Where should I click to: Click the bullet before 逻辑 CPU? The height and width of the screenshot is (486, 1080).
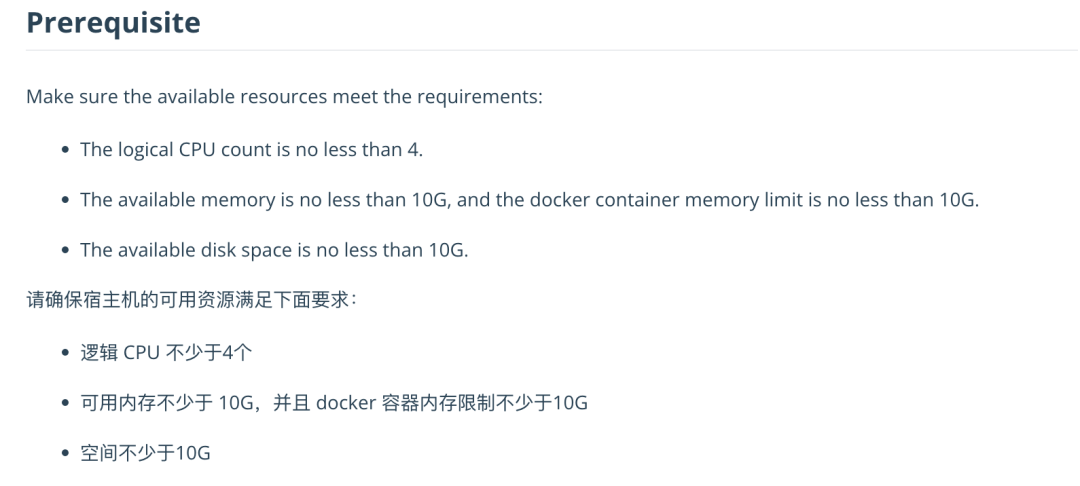65,353
